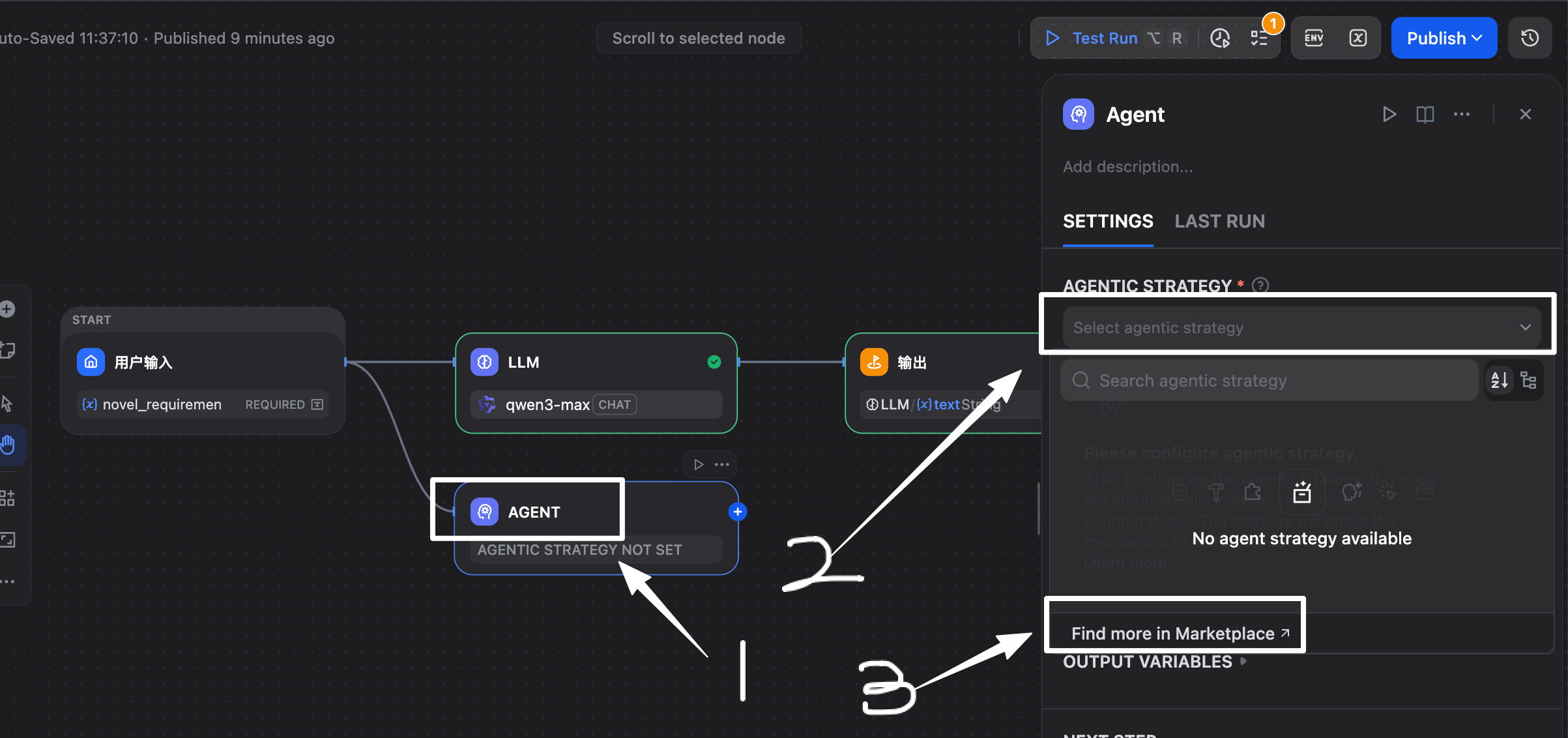Open the version history clock icon
This screenshot has height=738, width=1568.
tap(1530, 38)
